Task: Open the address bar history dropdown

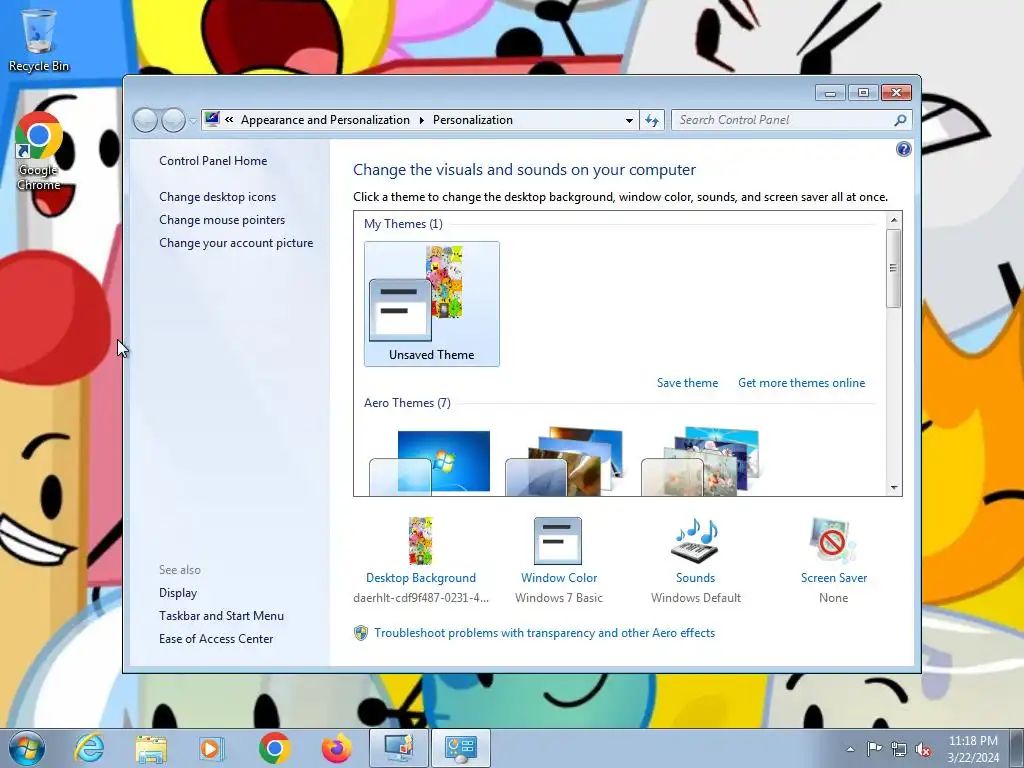Action: [629, 120]
